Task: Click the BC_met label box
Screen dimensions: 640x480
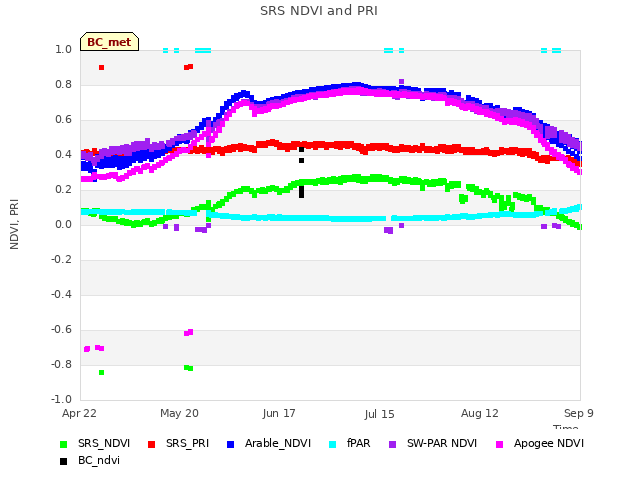Action: coord(109,42)
